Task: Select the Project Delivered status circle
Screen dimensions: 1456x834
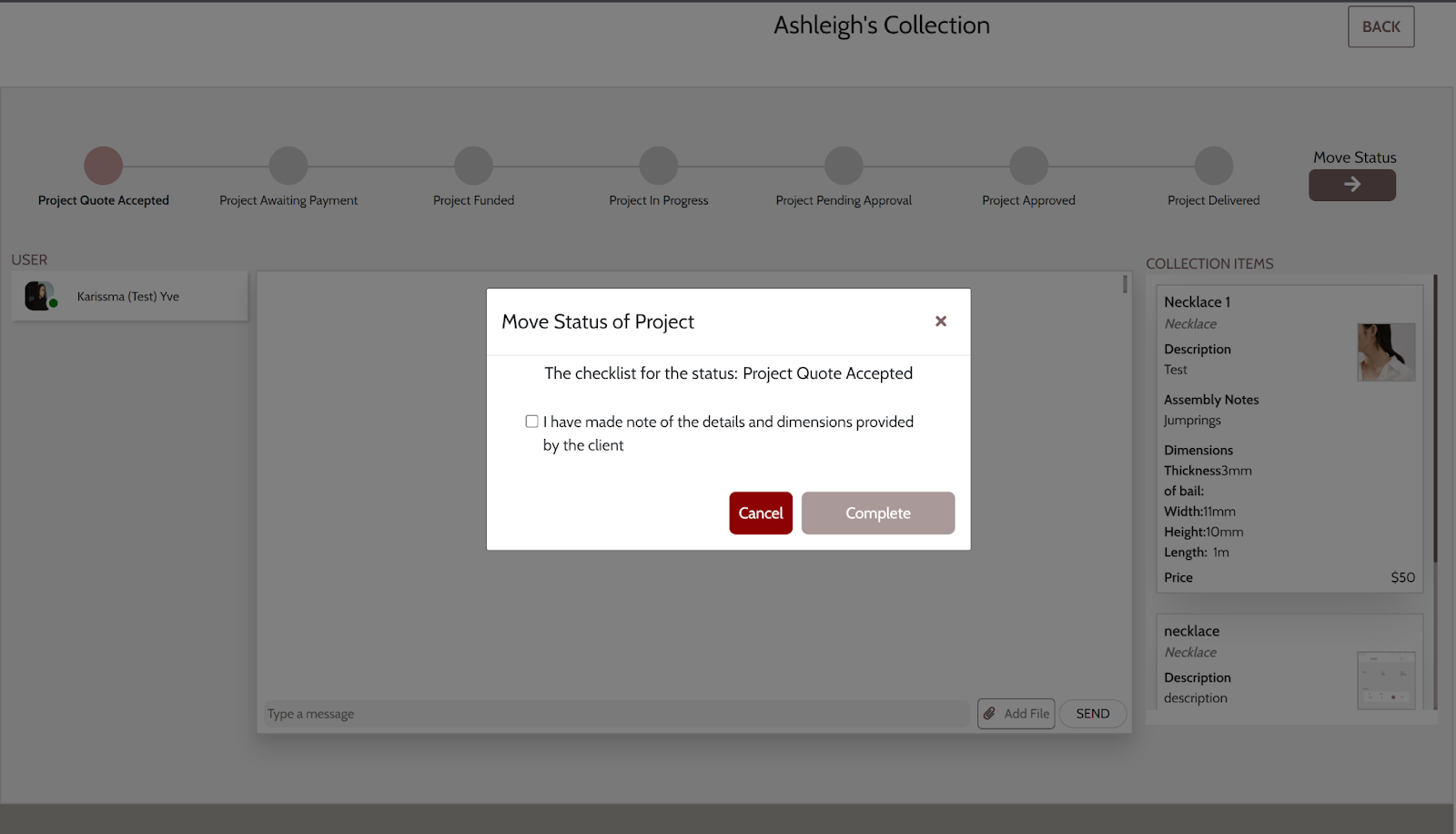Action: click(x=1214, y=166)
